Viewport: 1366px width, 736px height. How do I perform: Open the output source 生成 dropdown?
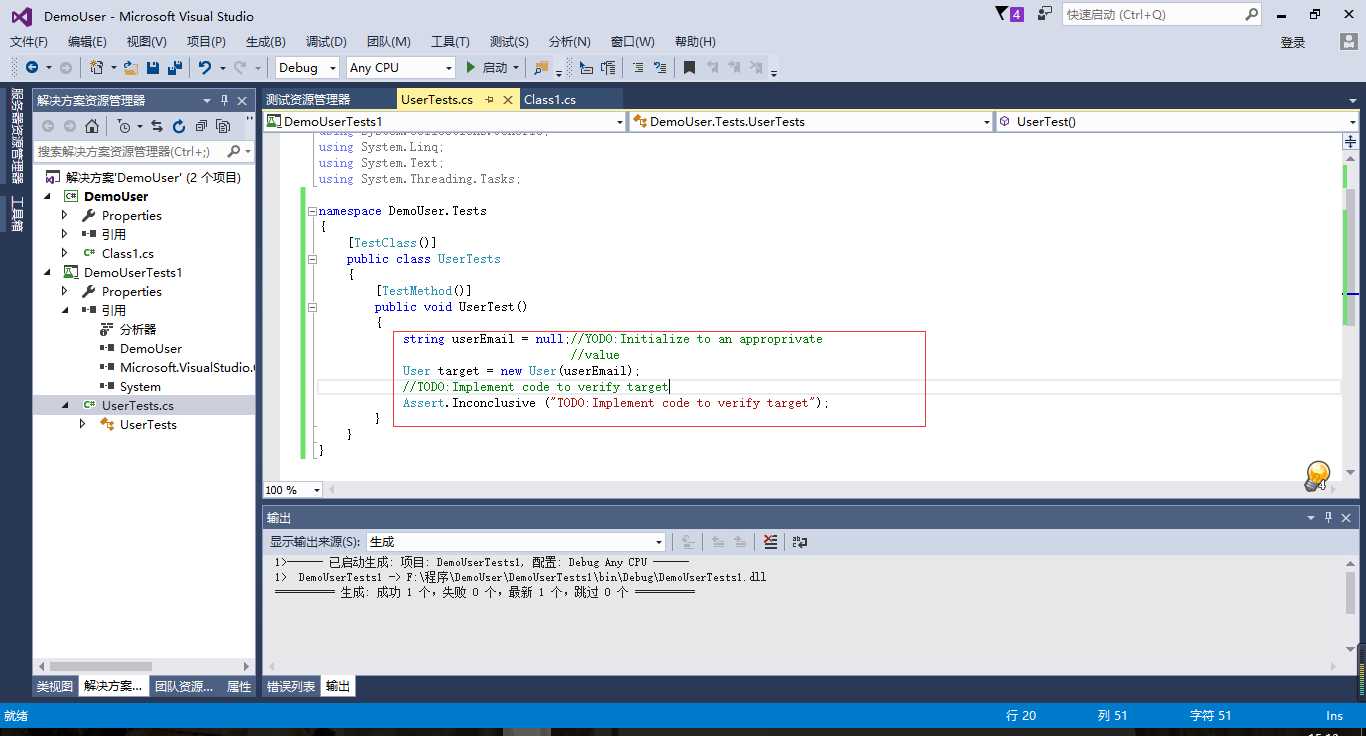(515, 541)
